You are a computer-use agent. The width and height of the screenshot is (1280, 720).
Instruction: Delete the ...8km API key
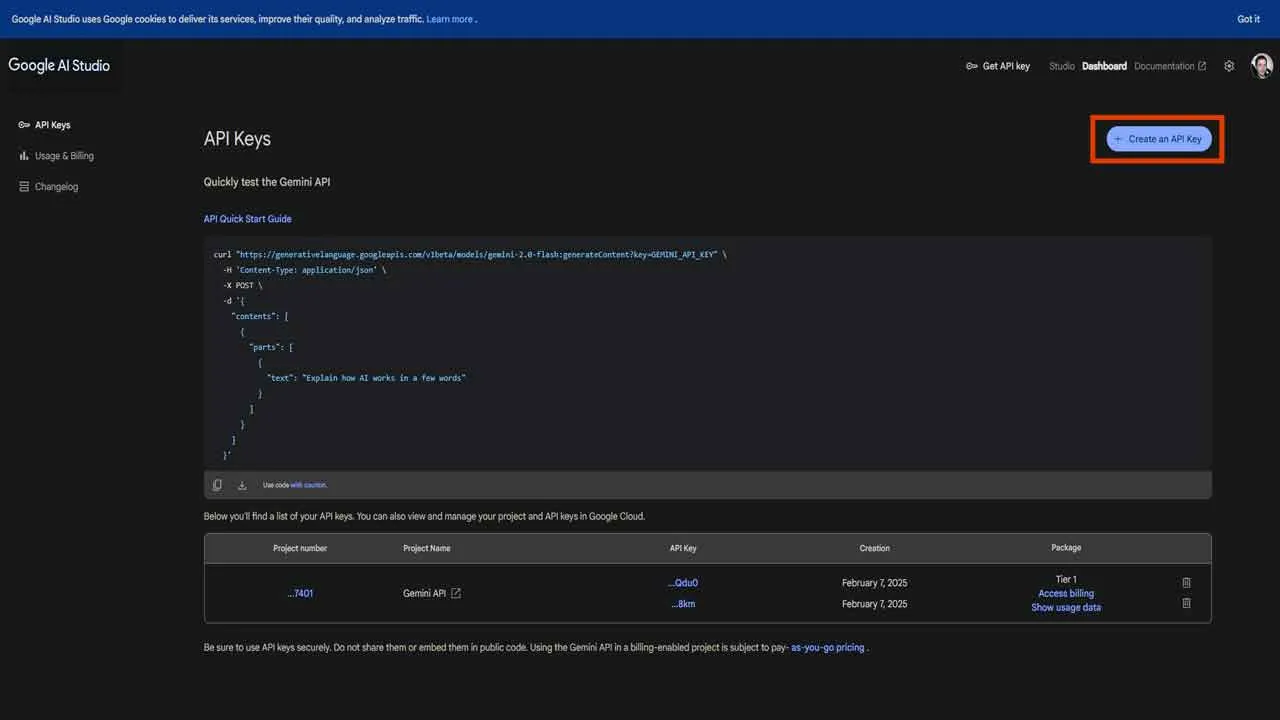(1186, 603)
